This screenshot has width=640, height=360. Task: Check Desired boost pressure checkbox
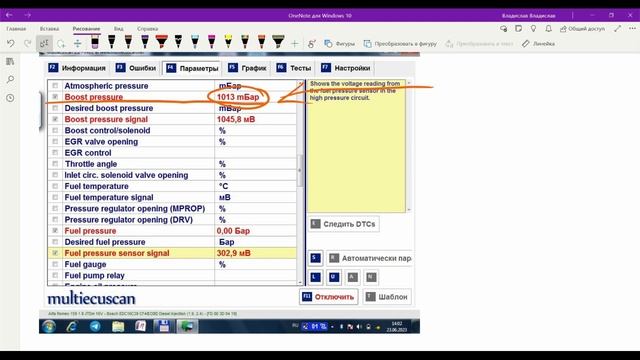pos(55,108)
